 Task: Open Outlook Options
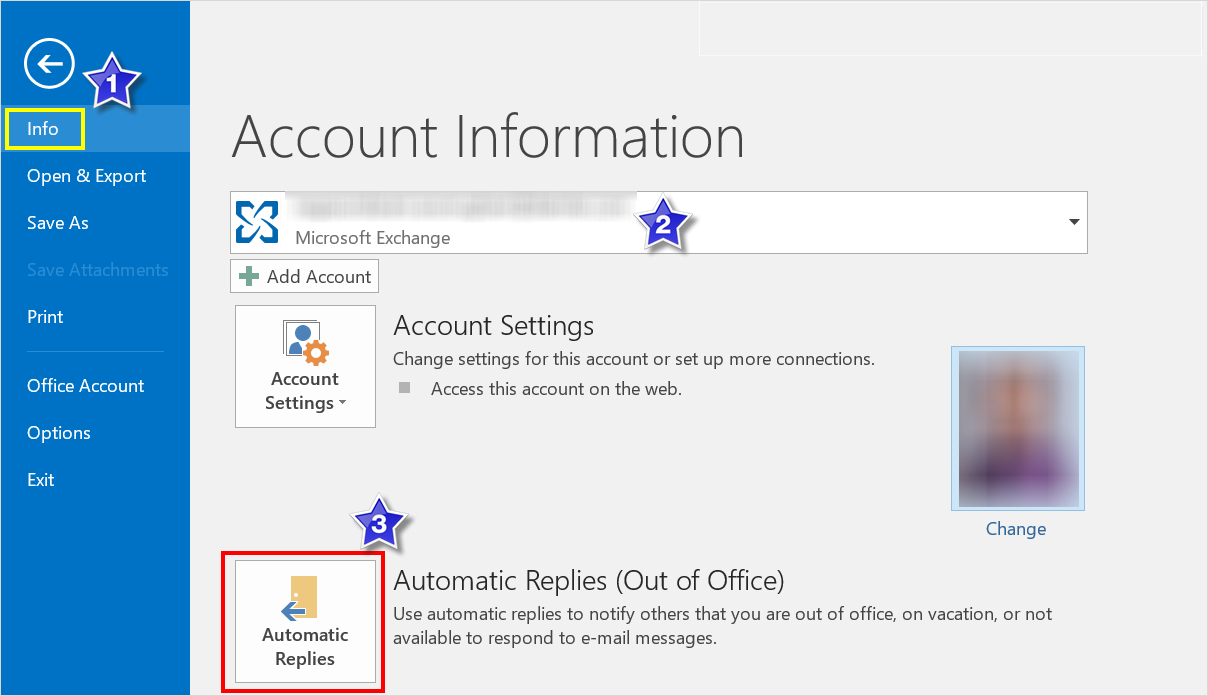tap(58, 432)
